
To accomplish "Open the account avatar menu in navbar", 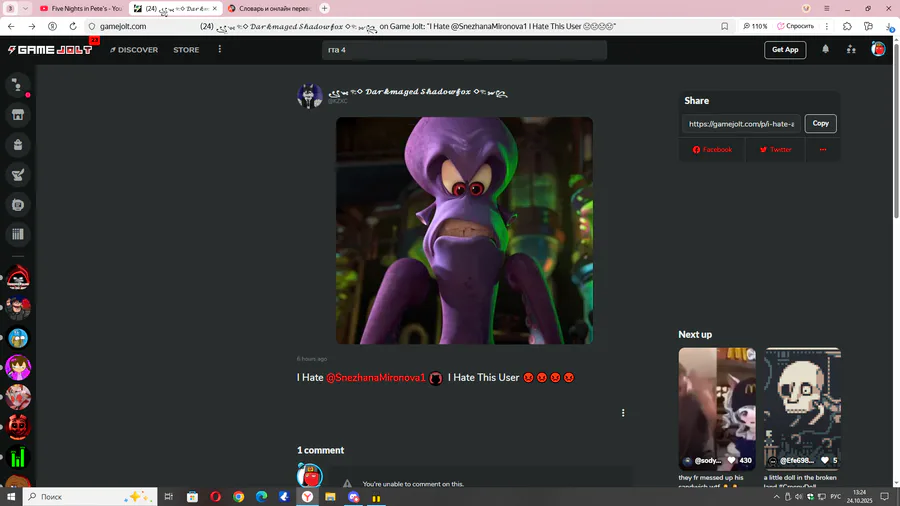I will click(x=878, y=49).
